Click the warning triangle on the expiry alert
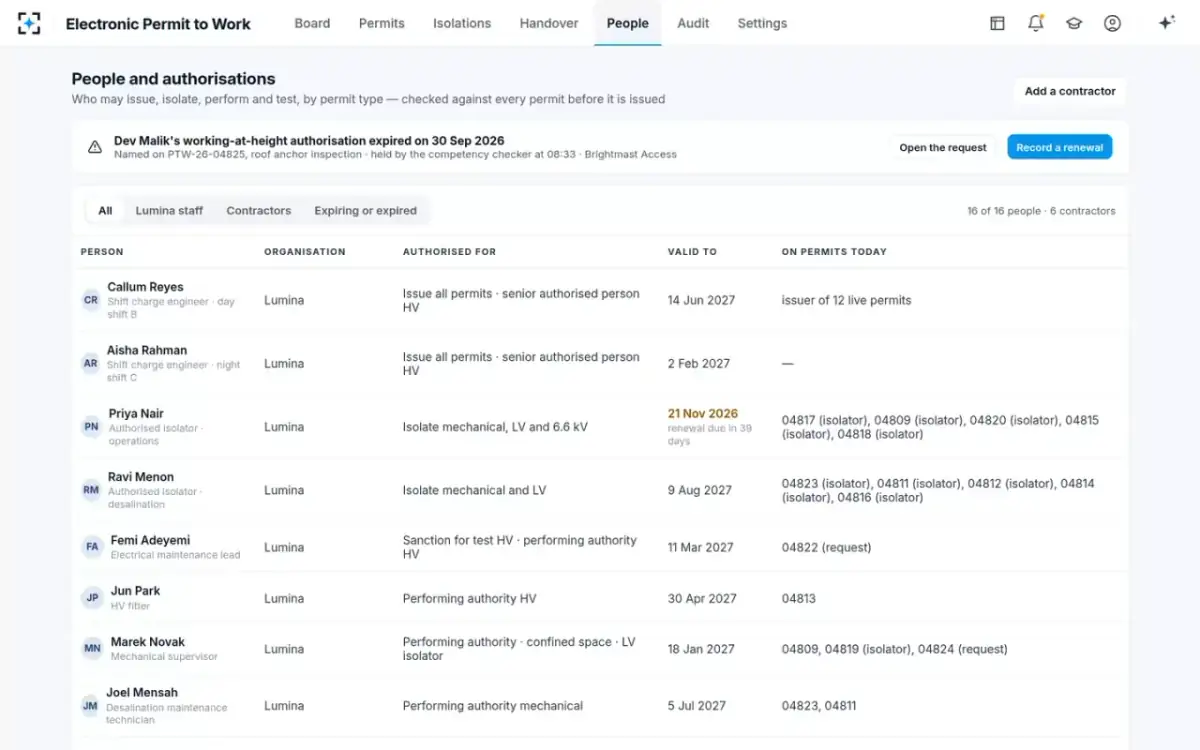 [x=95, y=147]
